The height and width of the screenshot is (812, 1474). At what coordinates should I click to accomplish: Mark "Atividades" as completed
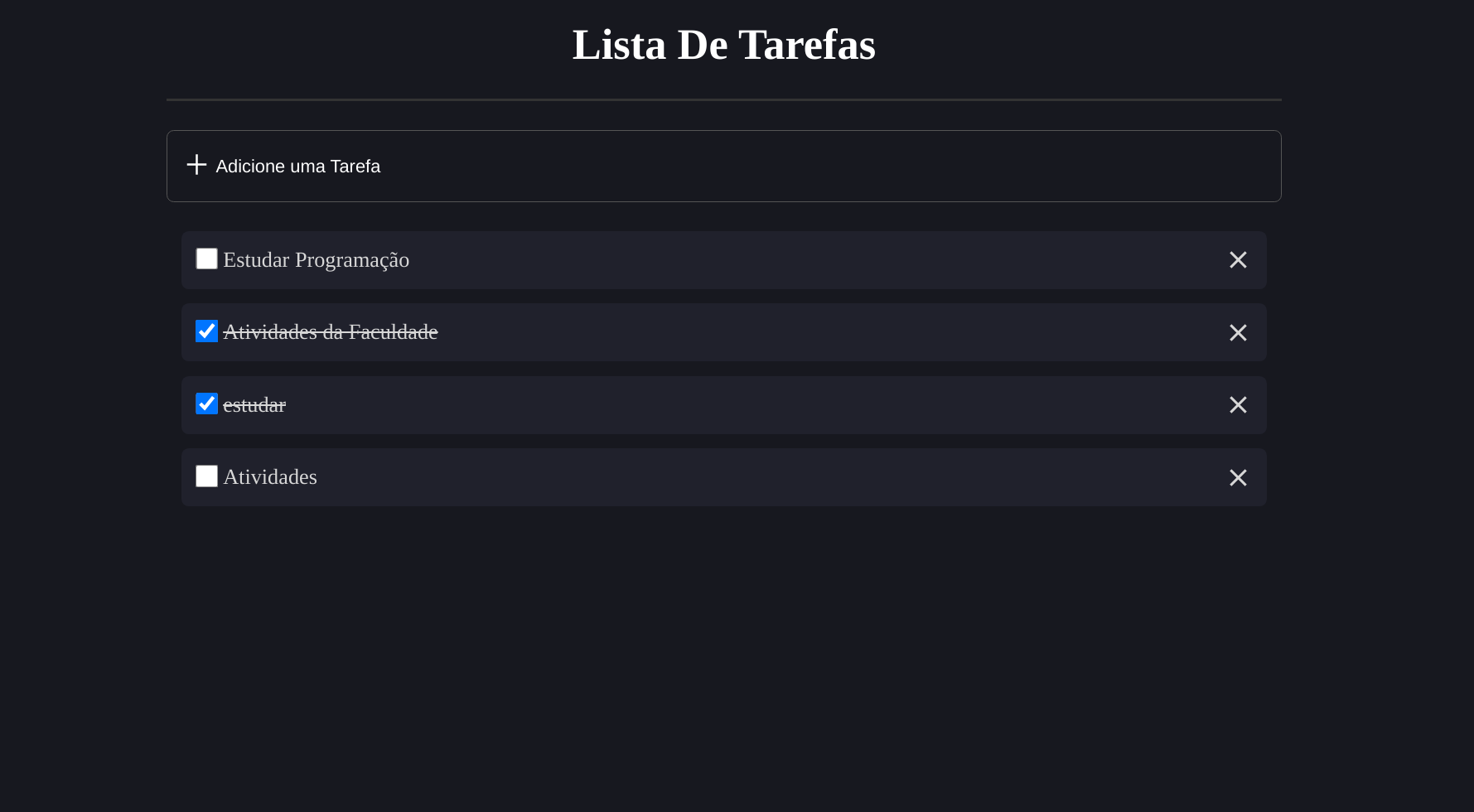pos(205,476)
